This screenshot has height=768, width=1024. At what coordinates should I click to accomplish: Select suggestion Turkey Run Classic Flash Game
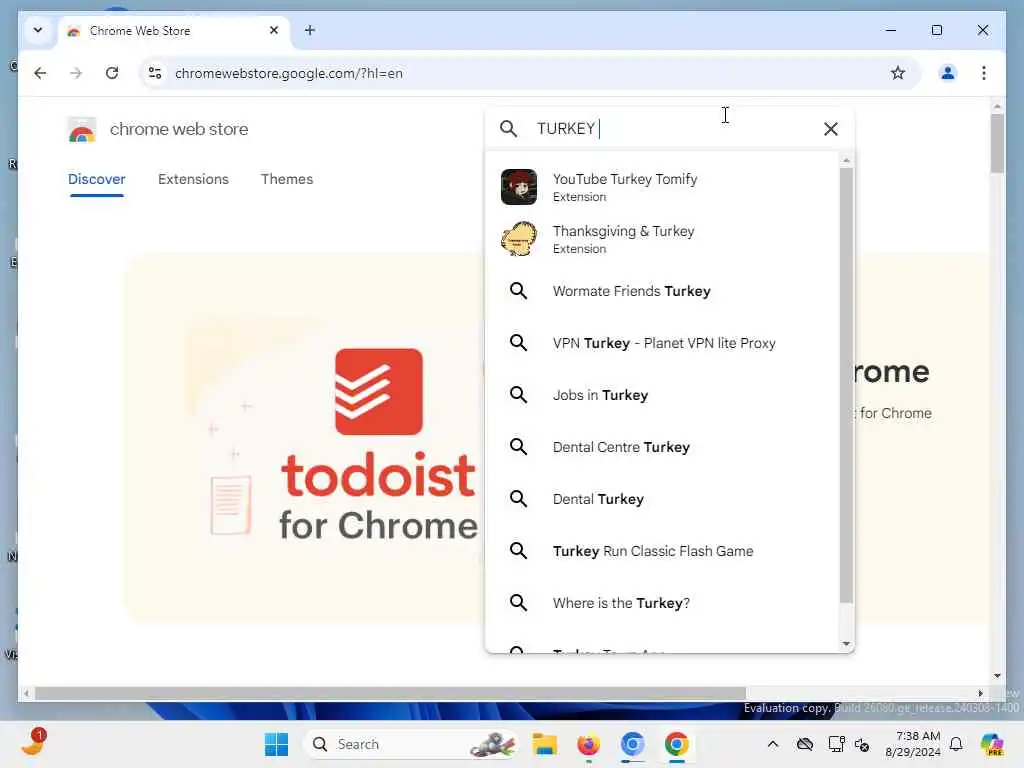point(662,551)
